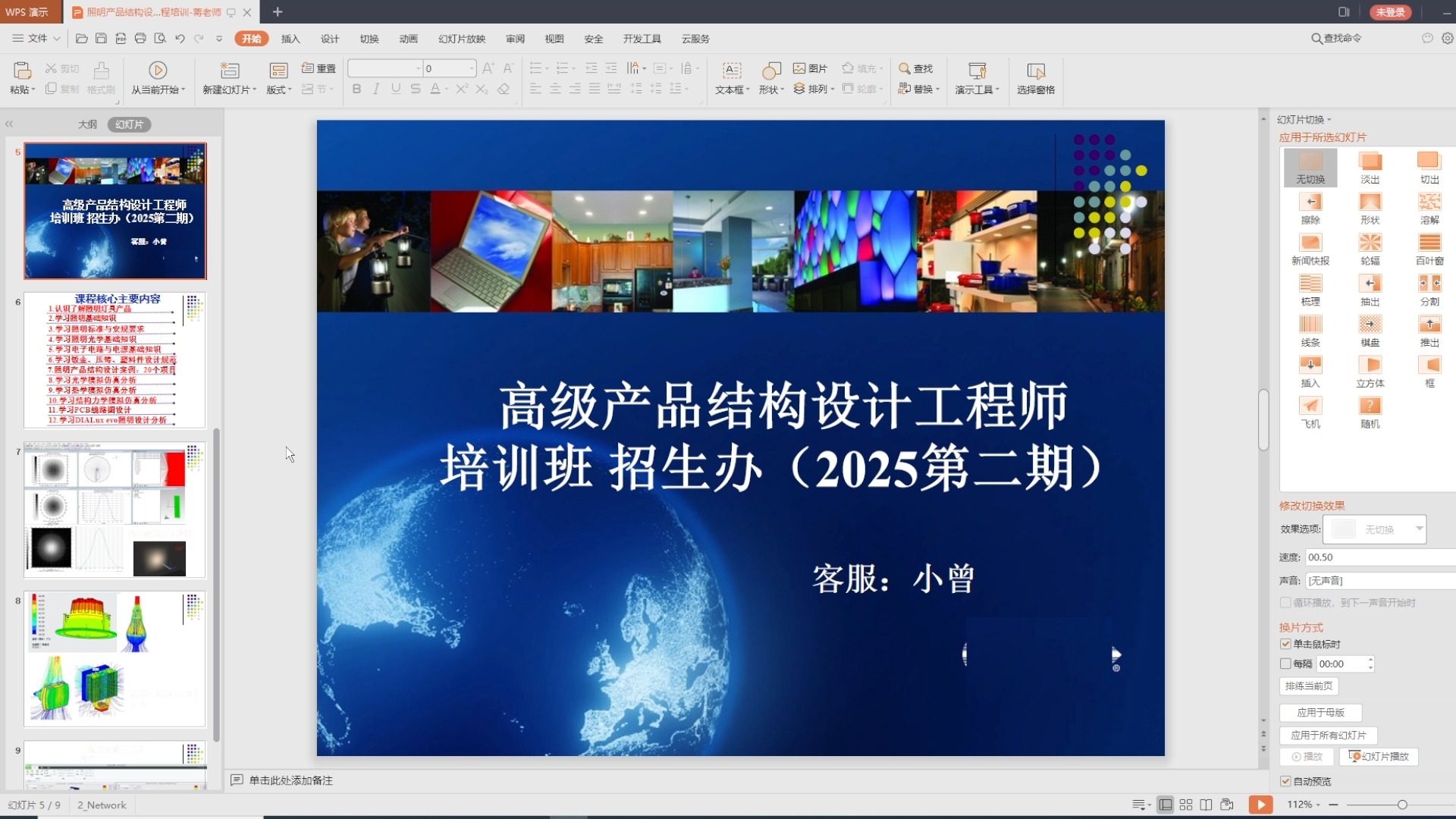This screenshot has height=819, width=1456.
Task: Click the 未登录 login button
Action: point(1391,12)
